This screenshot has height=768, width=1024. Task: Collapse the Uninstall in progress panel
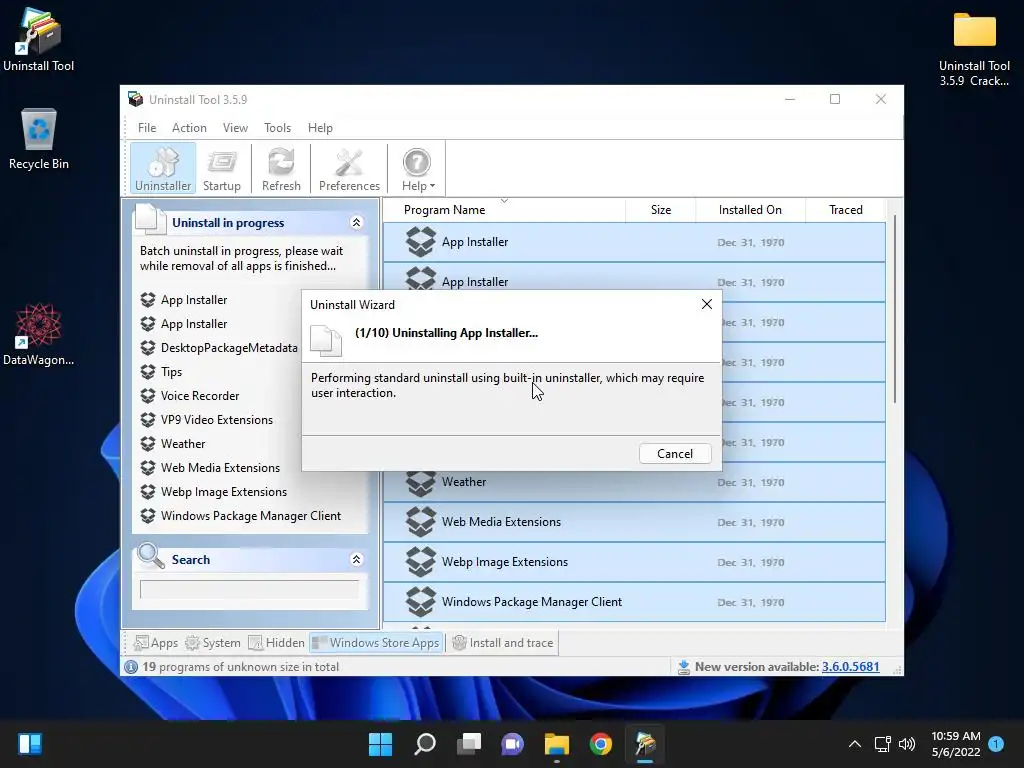(x=357, y=223)
